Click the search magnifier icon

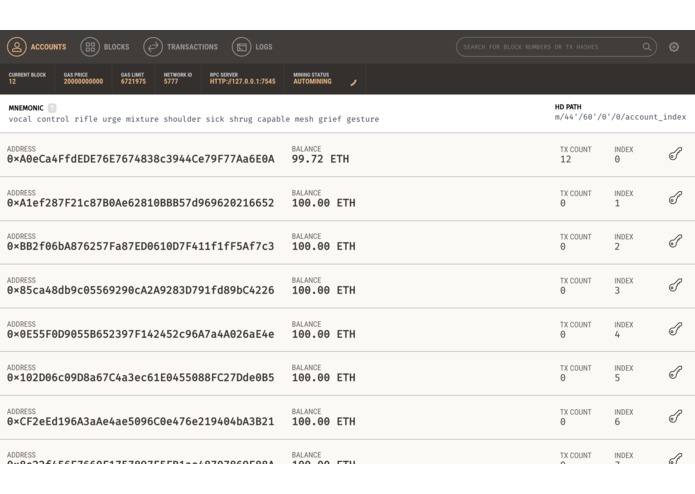click(x=647, y=47)
